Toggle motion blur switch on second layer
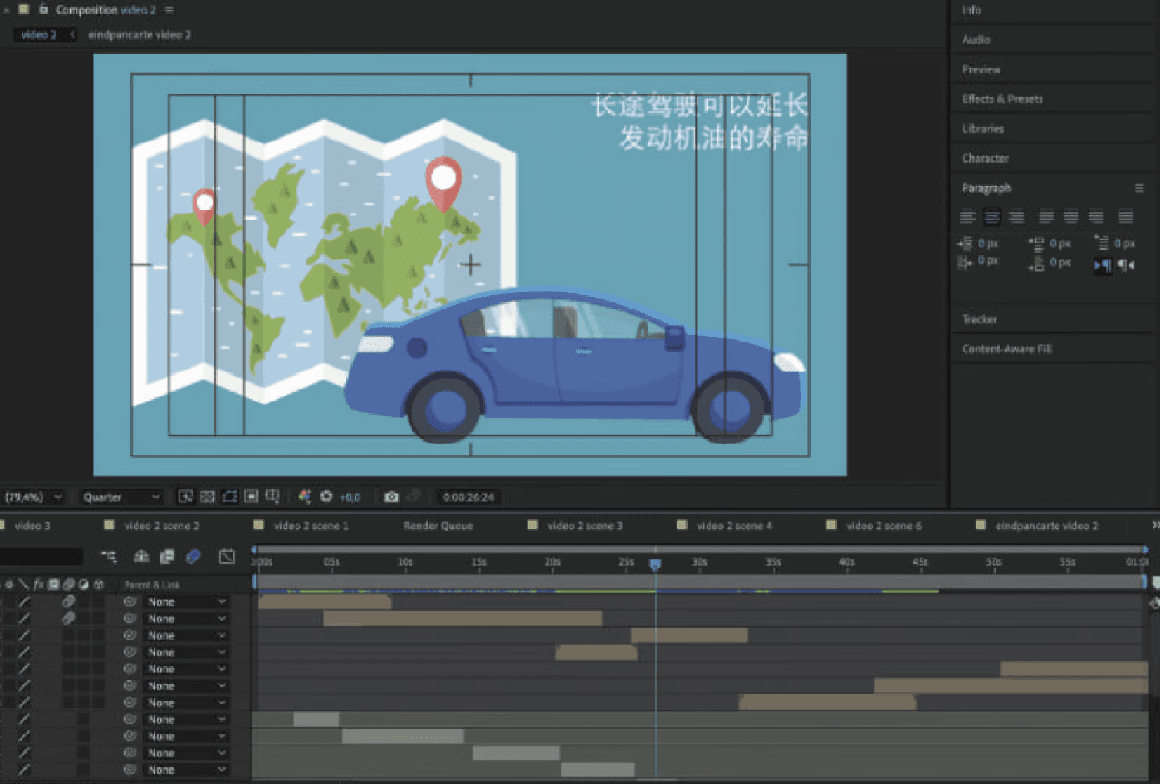Screen dimensions: 1160x784 tap(68, 618)
